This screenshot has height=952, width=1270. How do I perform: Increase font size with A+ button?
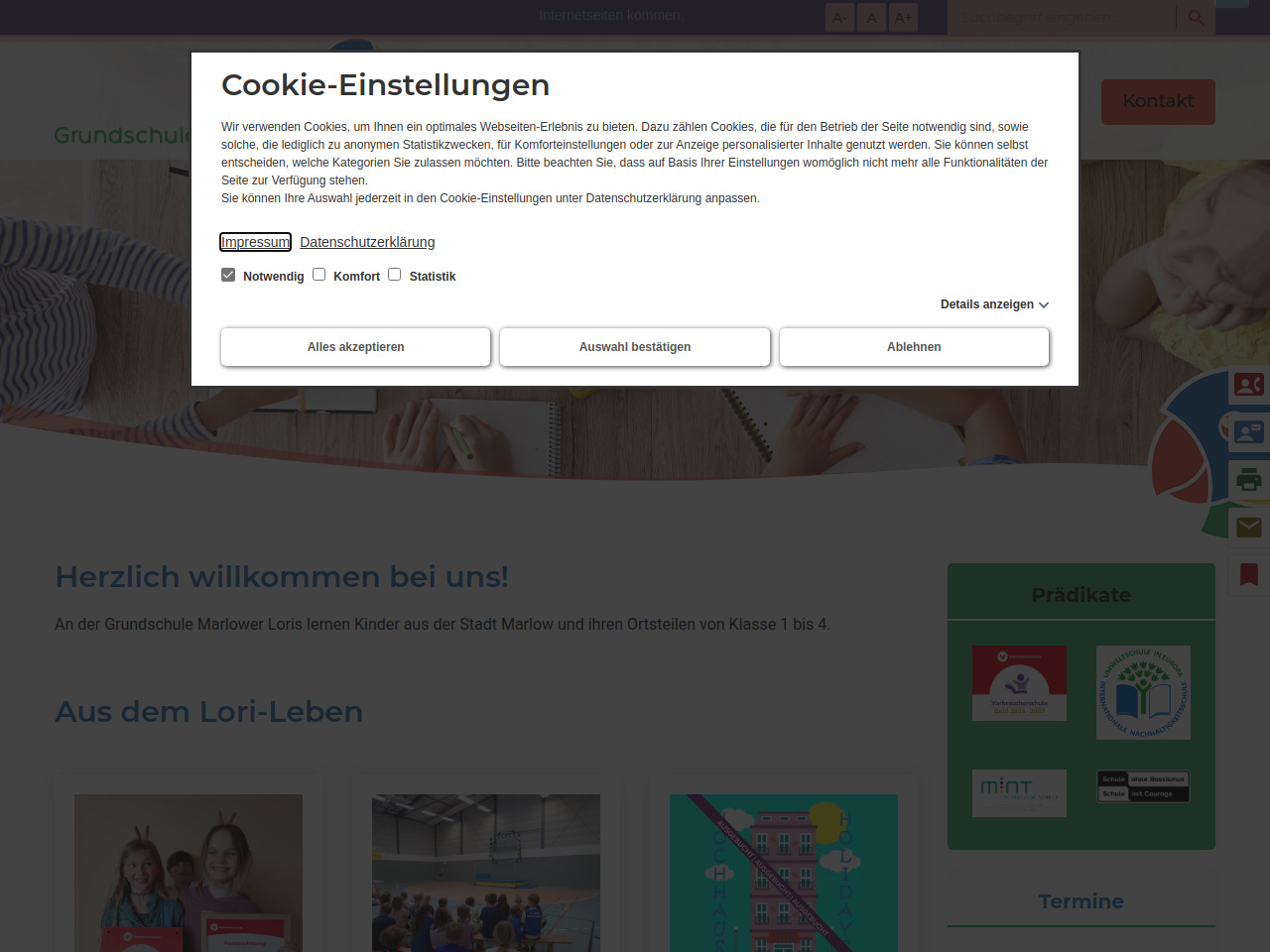pos(903,18)
